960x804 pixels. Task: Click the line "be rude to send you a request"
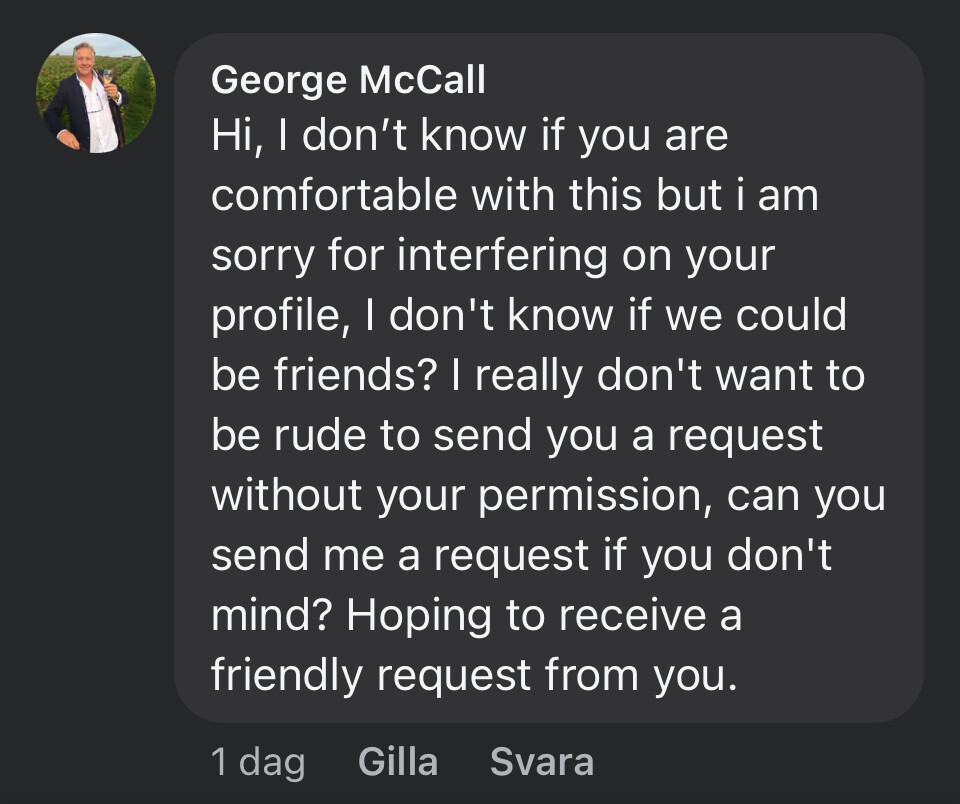(516, 435)
